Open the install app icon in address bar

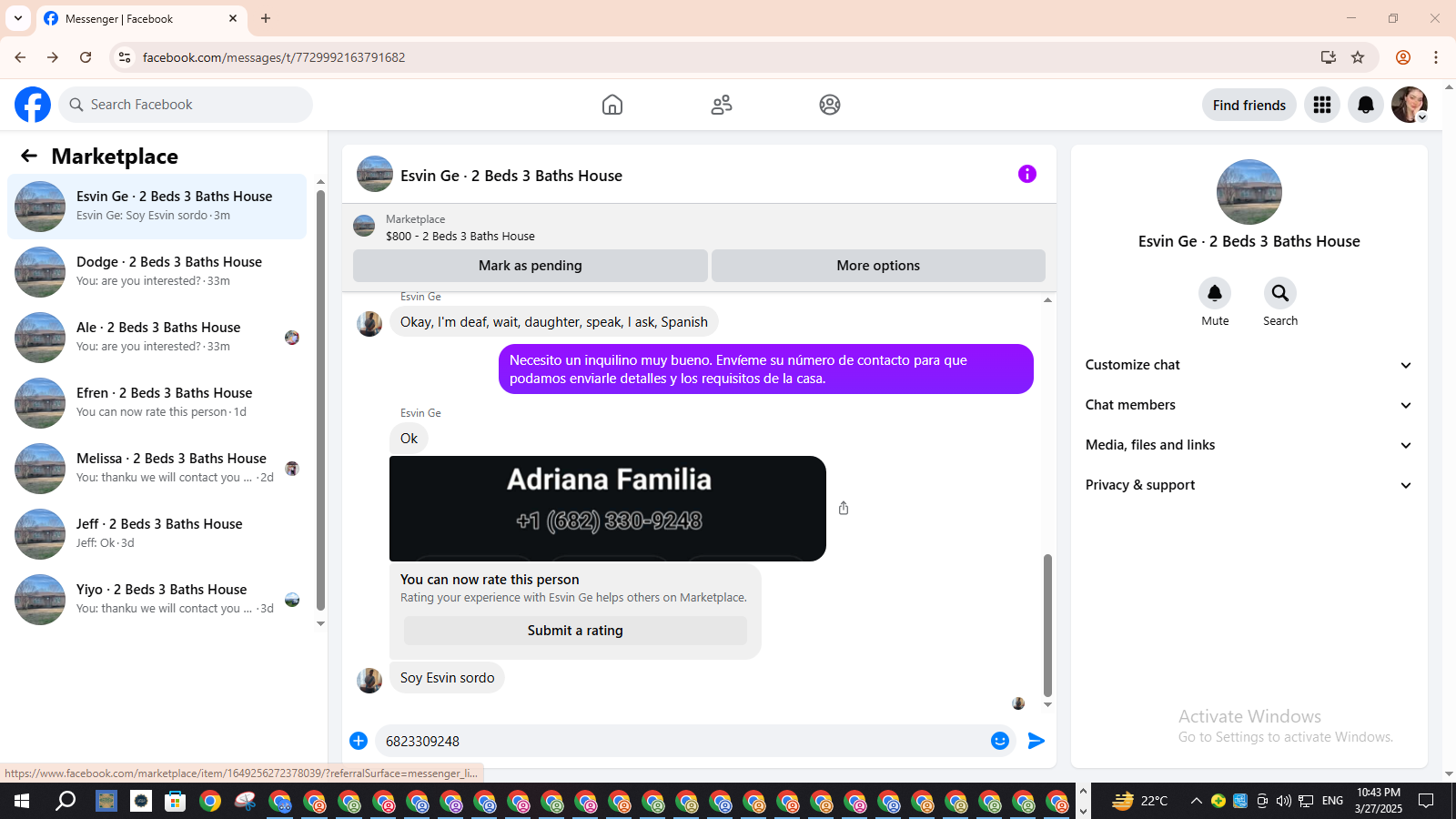click(x=1329, y=57)
